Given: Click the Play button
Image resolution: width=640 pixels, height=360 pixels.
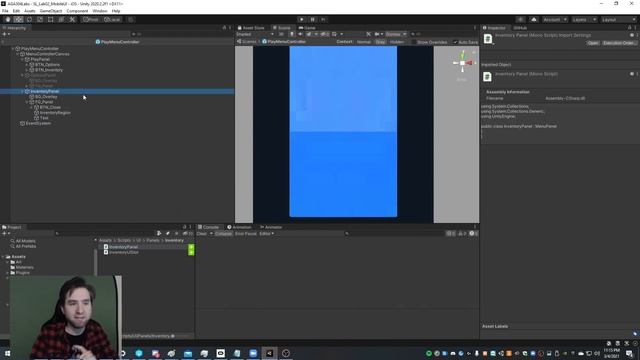Looking at the screenshot, I should [302, 19].
